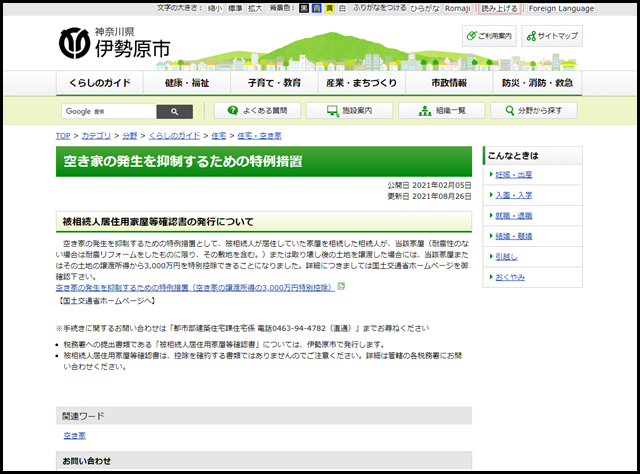Viewport: 640px width, 474px height.
Task: Select white background color option 白
Action: tap(342, 8)
